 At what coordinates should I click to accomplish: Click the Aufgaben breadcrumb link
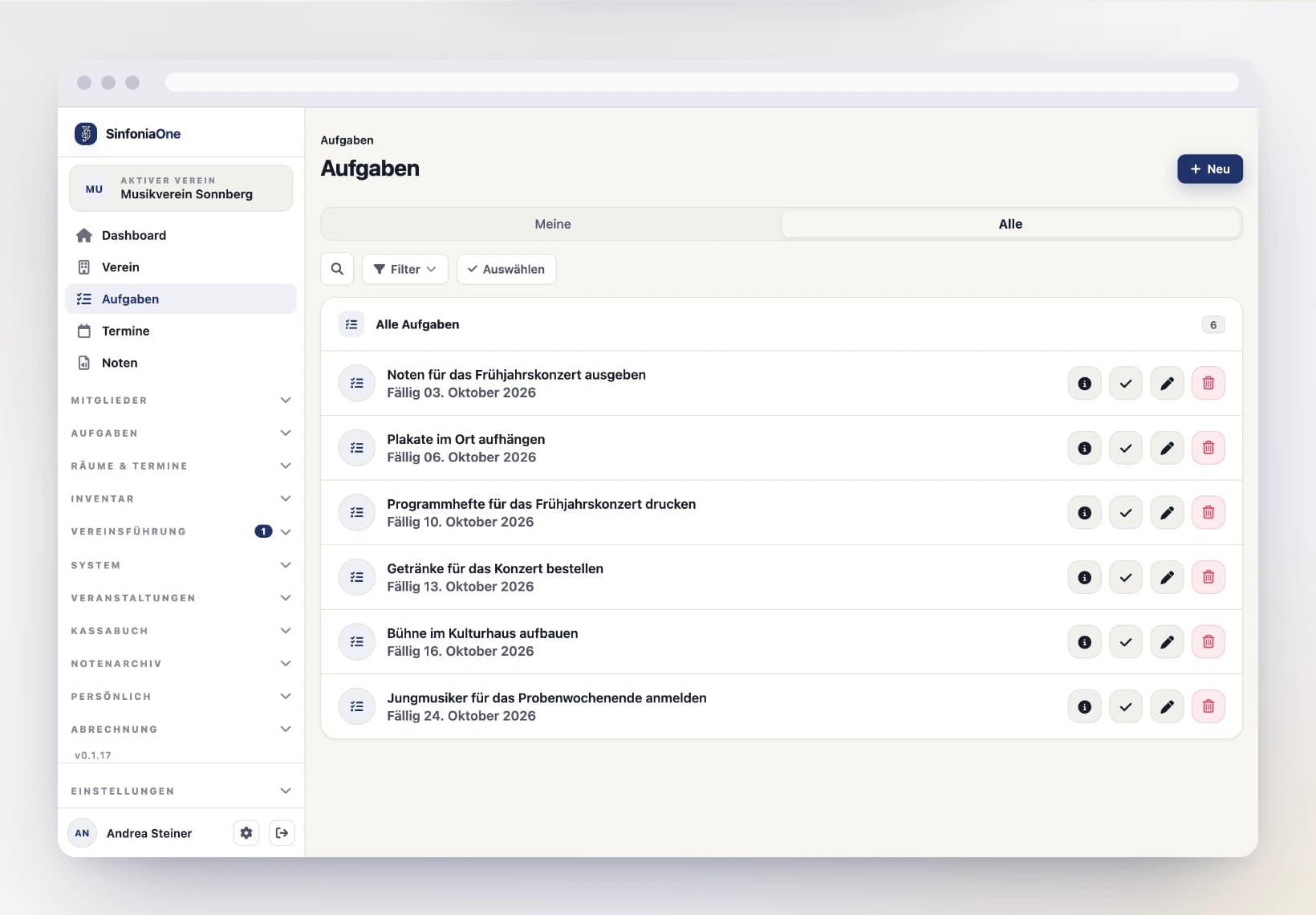[347, 140]
